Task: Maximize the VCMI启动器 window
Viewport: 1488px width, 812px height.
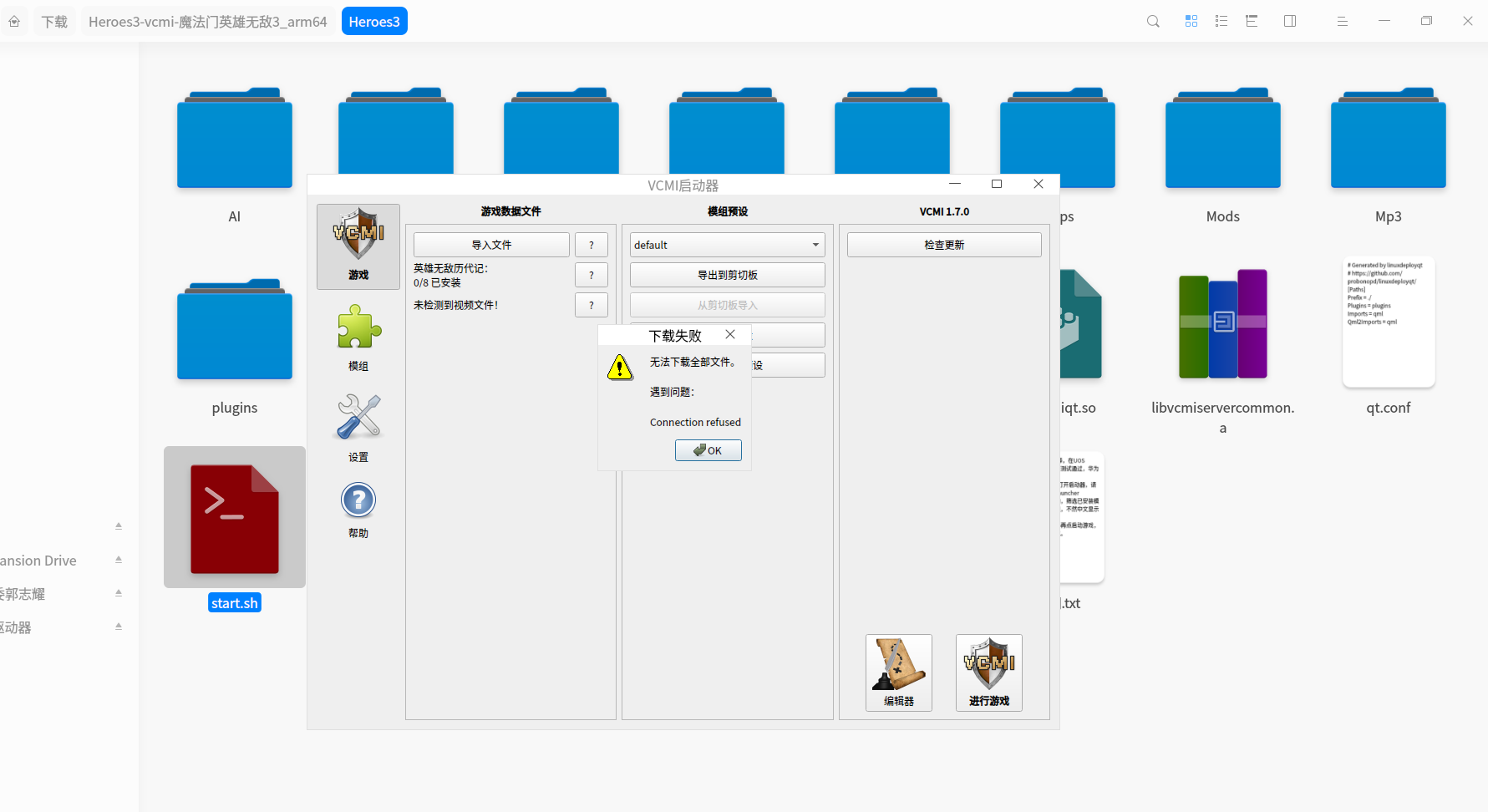Action: pyautogui.click(x=997, y=184)
